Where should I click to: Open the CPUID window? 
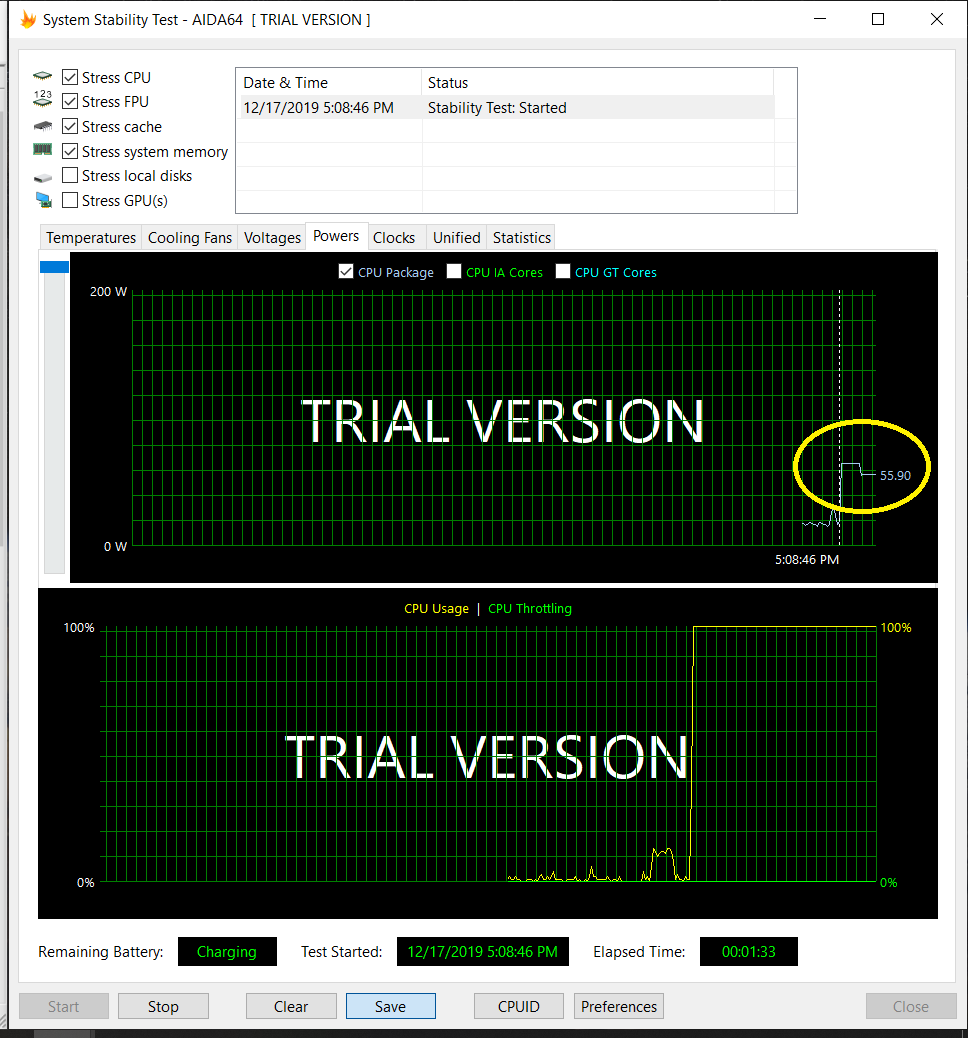519,1006
